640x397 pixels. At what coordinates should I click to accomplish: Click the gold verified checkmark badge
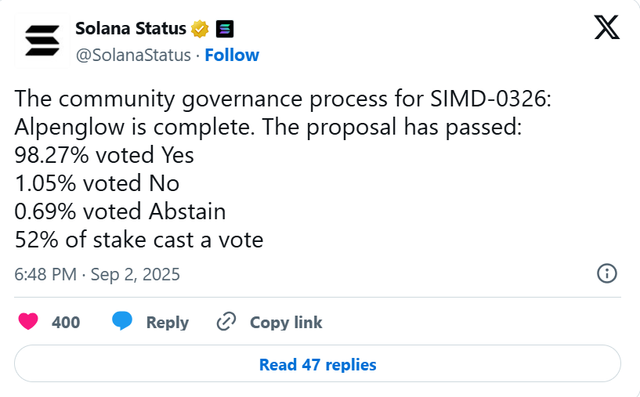(200, 29)
